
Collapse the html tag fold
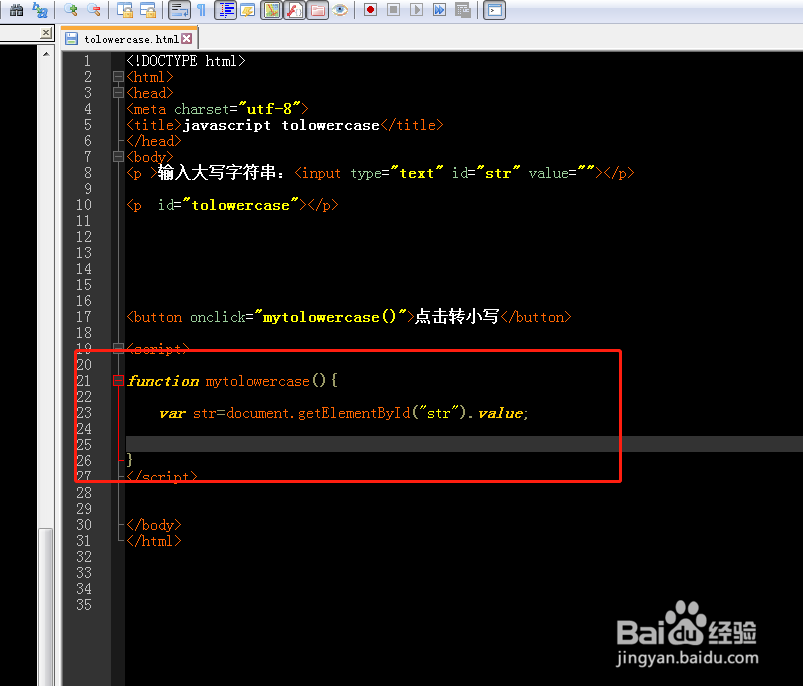(x=118, y=77)
